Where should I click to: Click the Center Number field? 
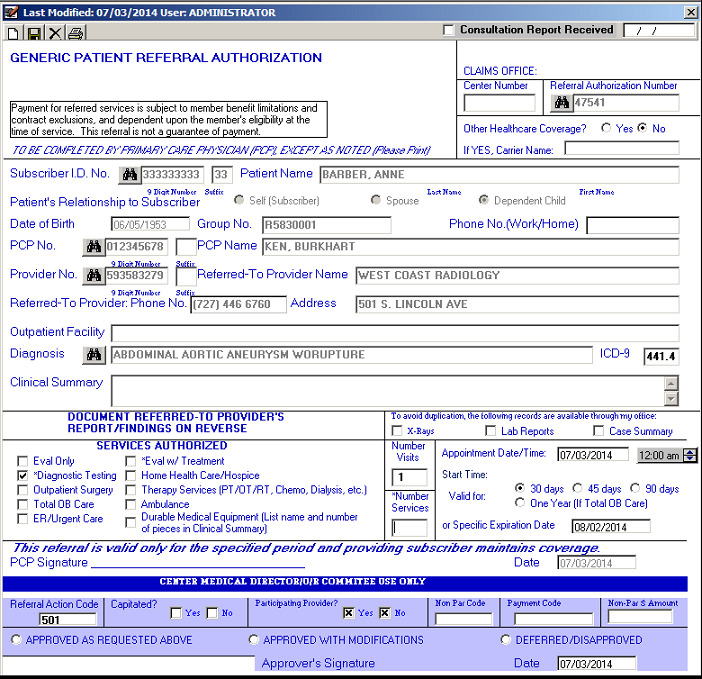tap(499, 103)
